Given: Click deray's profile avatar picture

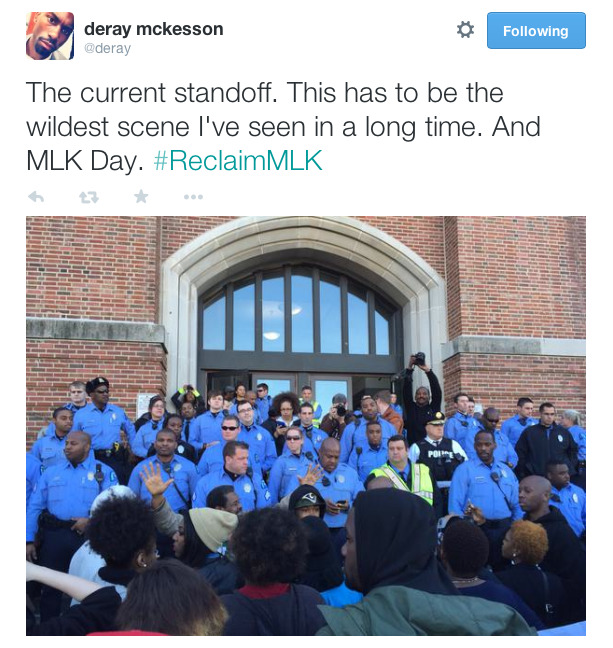Looking at the screenshot, I should 50,36.
